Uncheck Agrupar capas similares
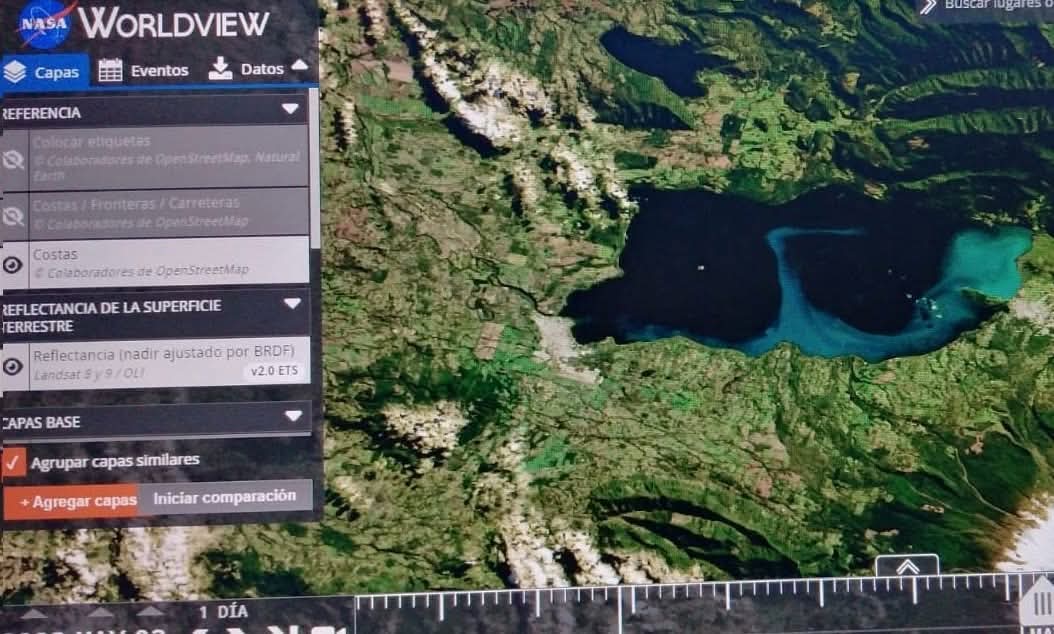This screenshot has height=634, width=1054. [x=13, y=463]
